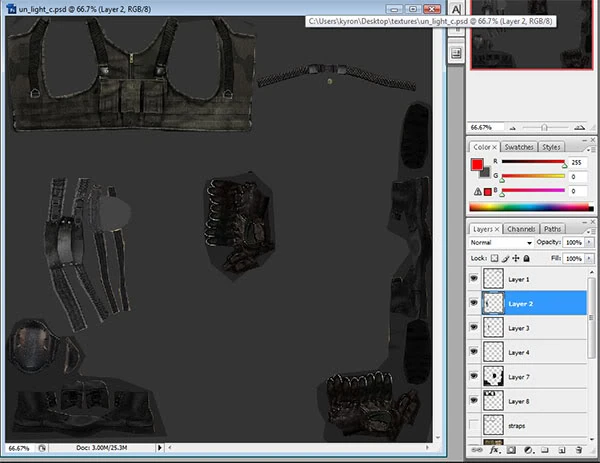
Task: Enable lock transparent pixels
Action: (493, 258)
